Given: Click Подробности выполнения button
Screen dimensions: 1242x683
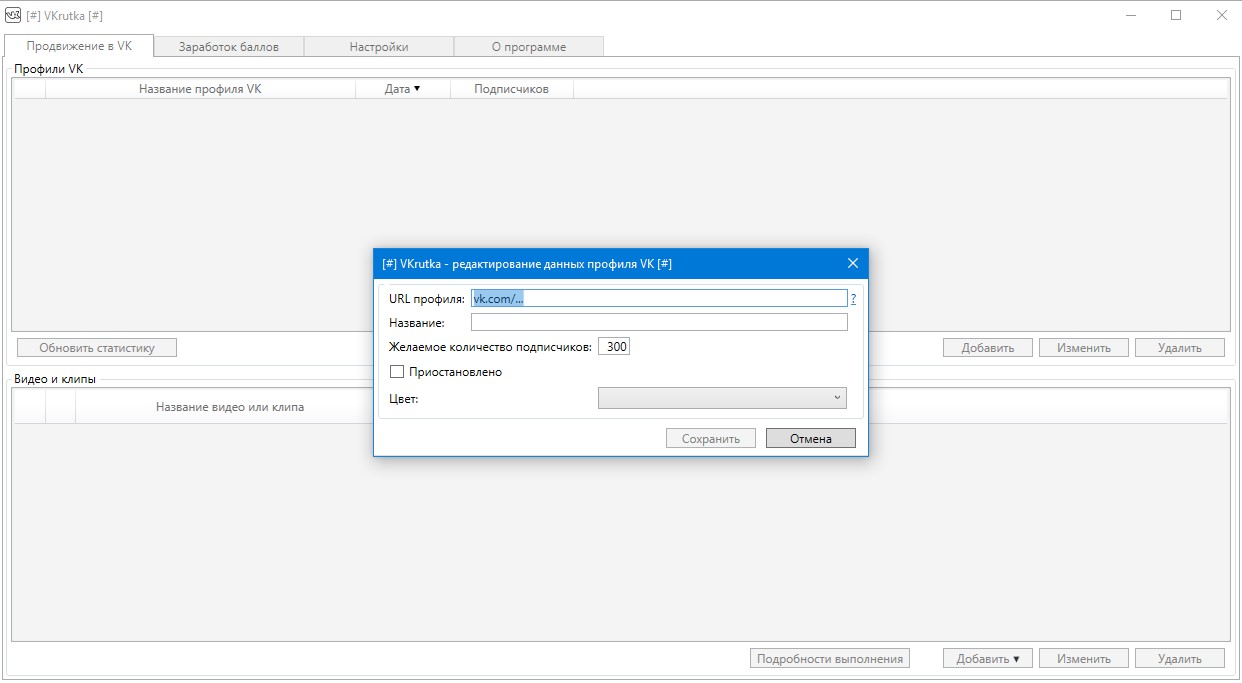Looking at the screenshot, I should click(830, 658).
